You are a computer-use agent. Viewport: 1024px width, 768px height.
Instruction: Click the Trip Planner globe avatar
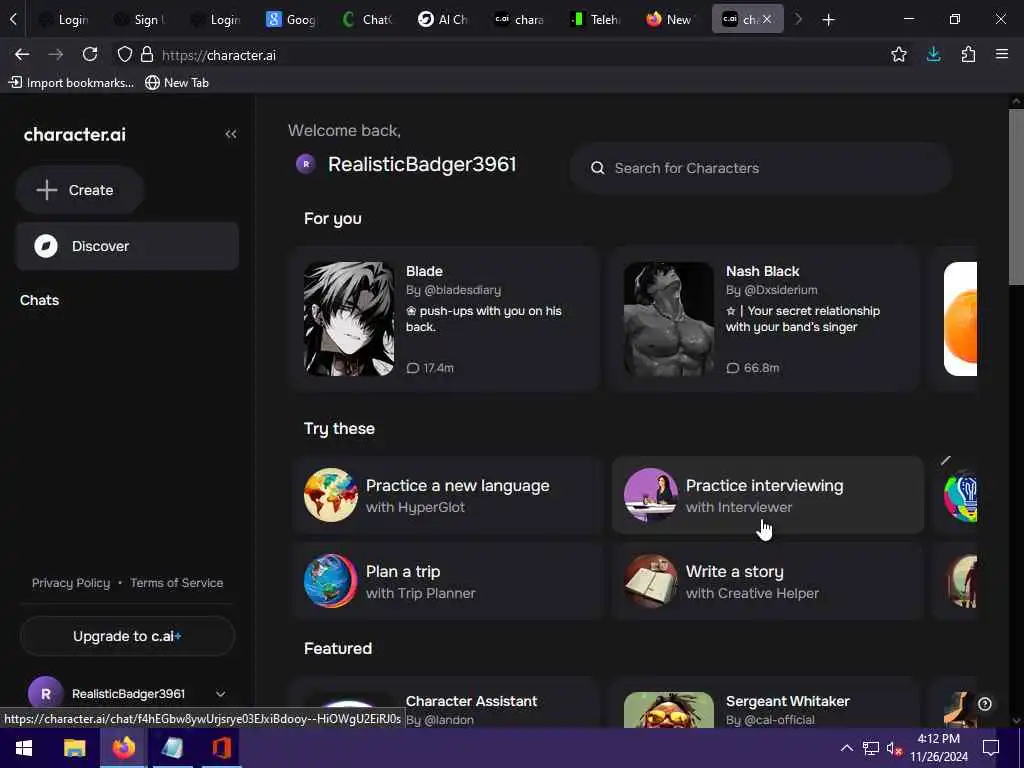(330, 581)
